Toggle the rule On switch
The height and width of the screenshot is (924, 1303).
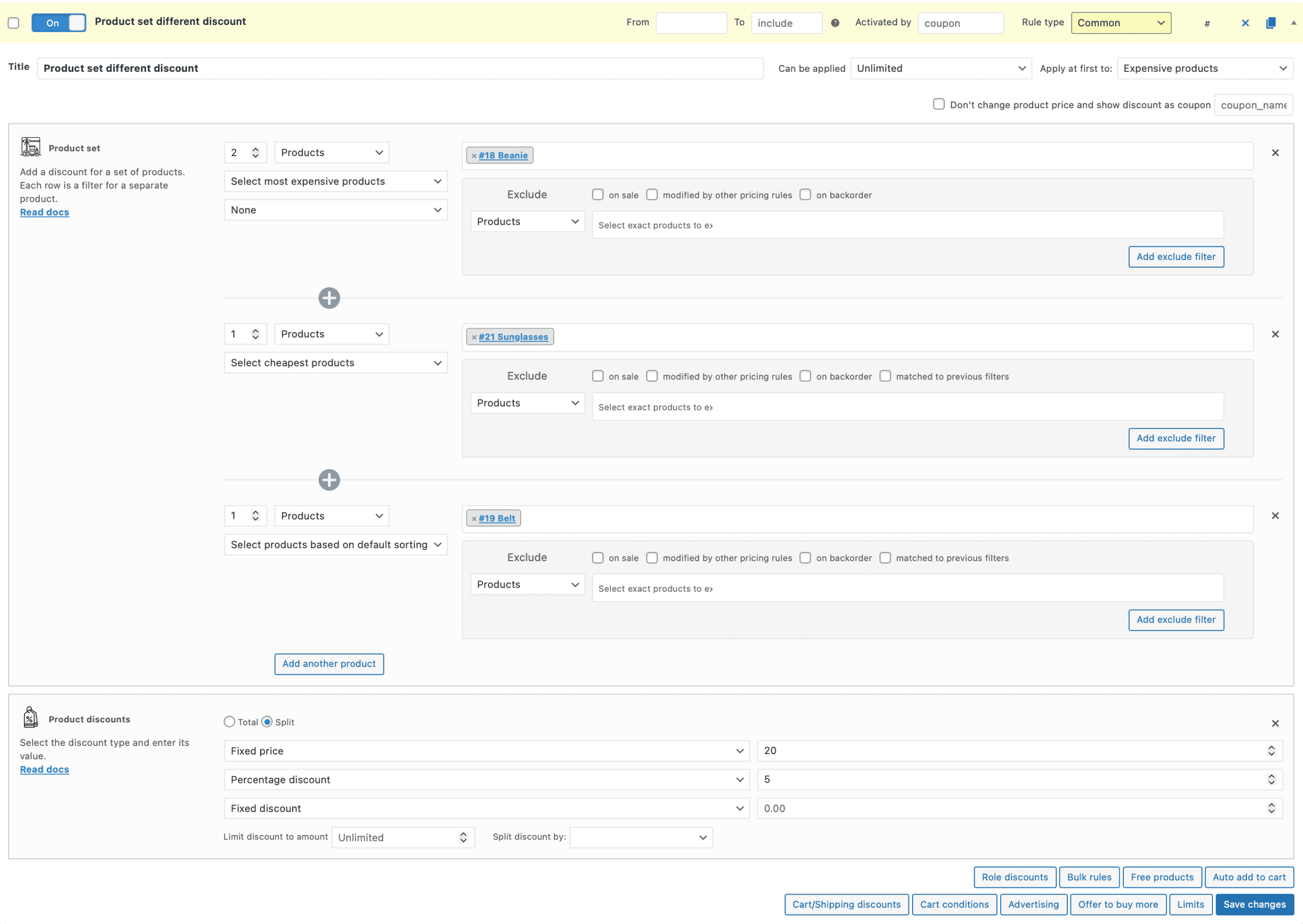tap(59, 23)
